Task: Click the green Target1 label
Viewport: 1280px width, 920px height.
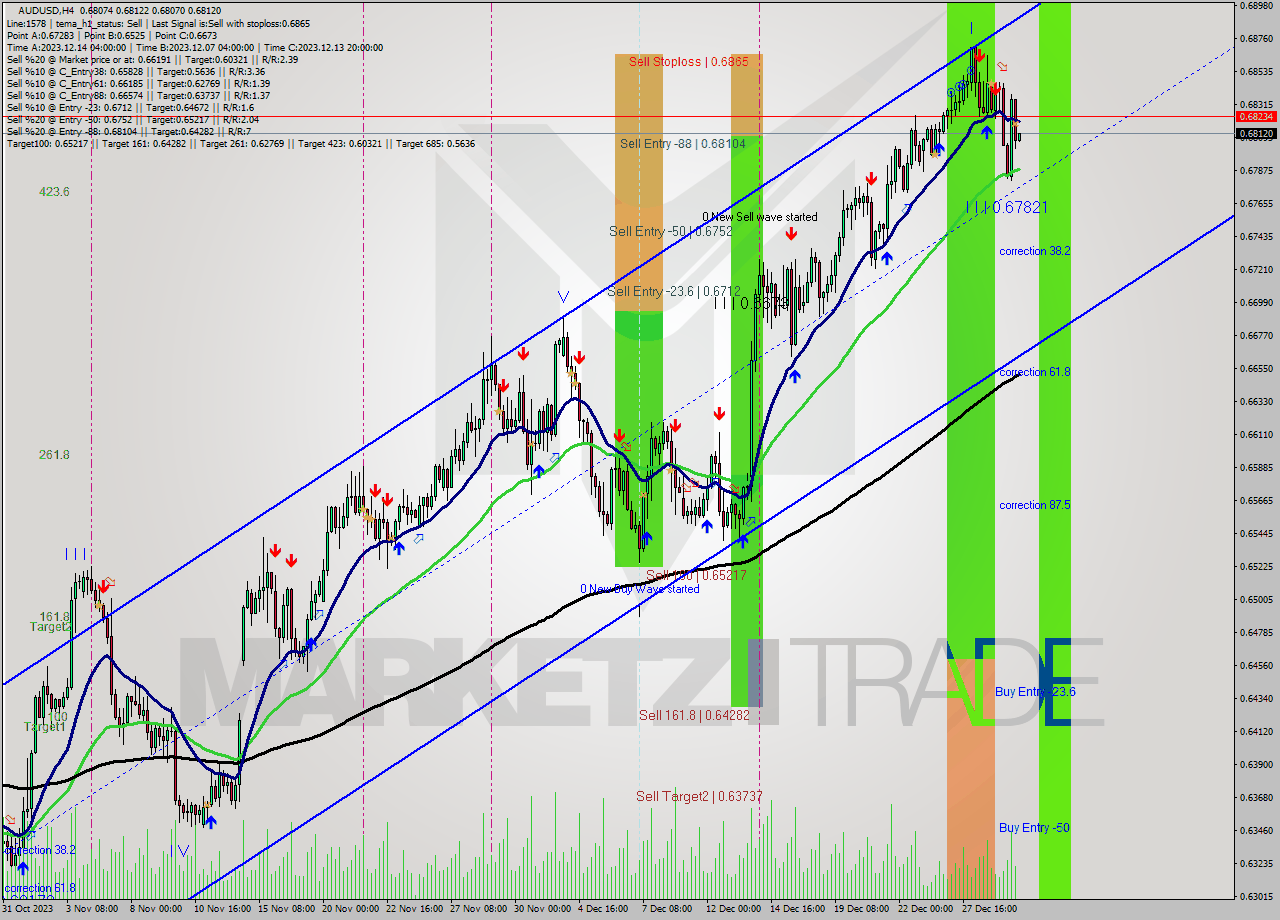Action: coord(45,726)
